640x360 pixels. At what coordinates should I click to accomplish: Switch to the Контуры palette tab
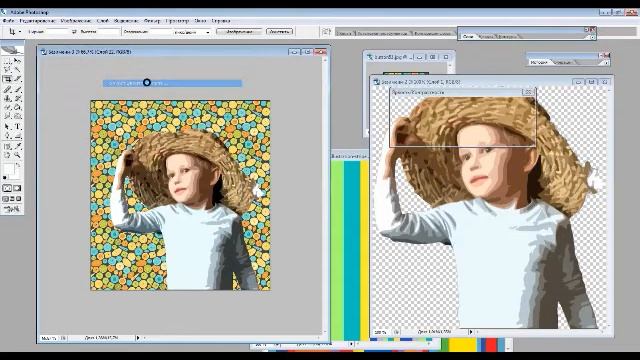507,37
